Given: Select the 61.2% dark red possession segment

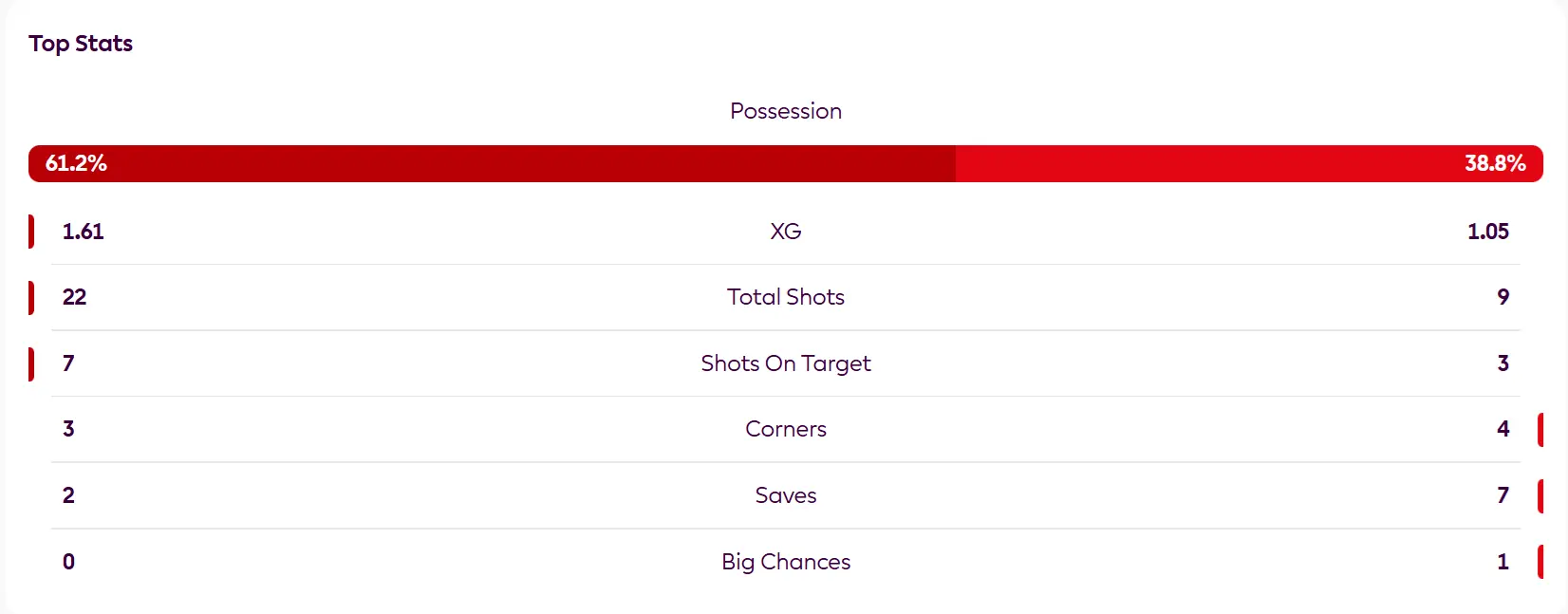Looking at the screenshot, I should [492, 163].
